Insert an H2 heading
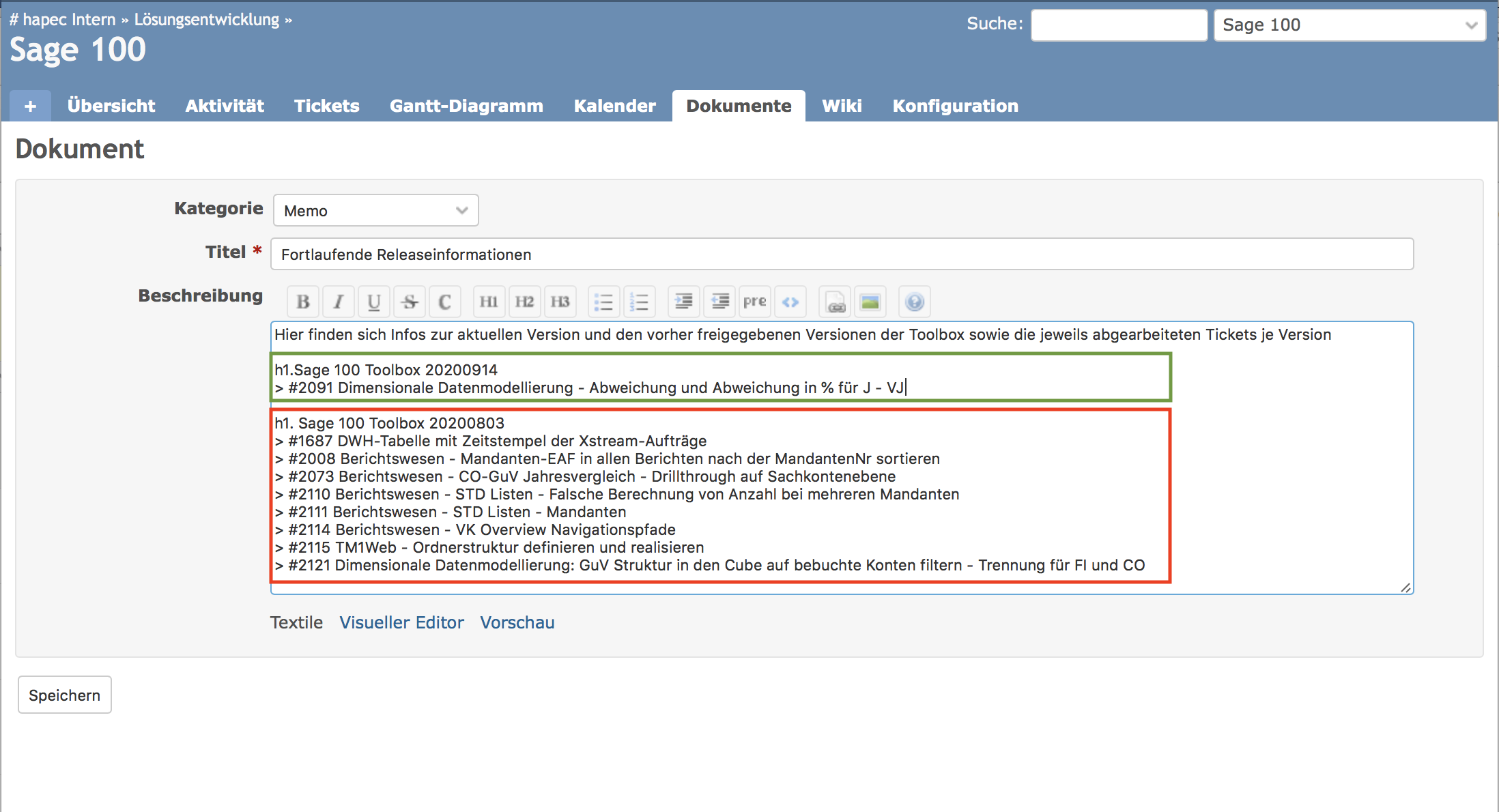 [x=524, y=302]
